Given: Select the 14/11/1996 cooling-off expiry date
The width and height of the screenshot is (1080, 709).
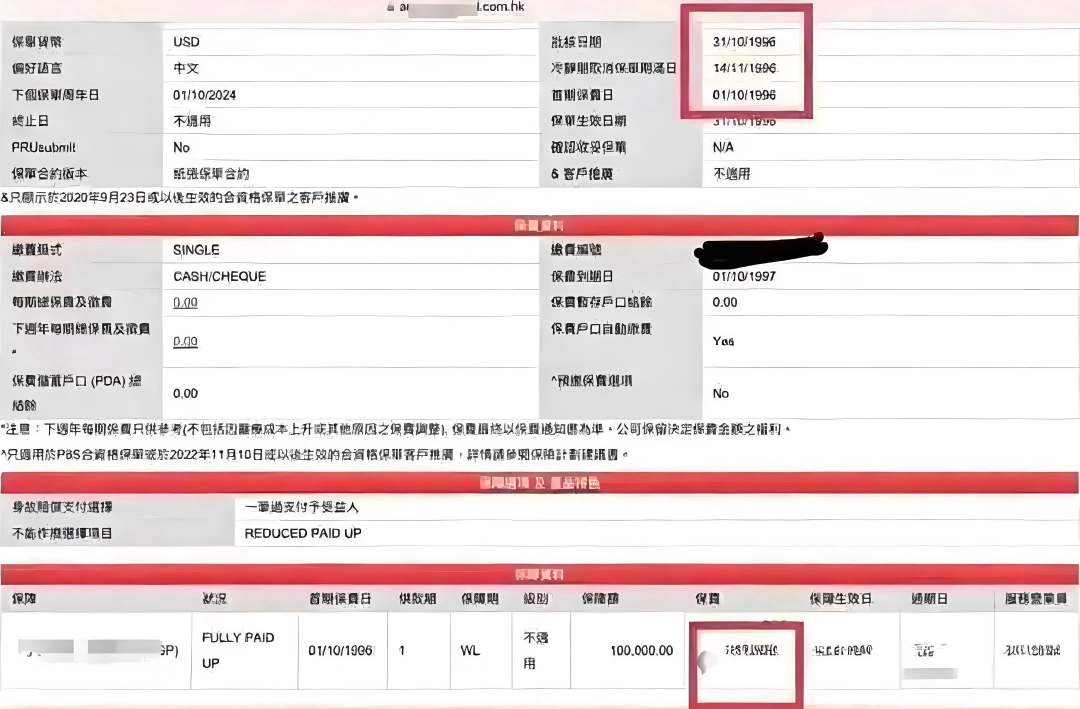Looking at the screenshot, I should (x=744, y=68).
